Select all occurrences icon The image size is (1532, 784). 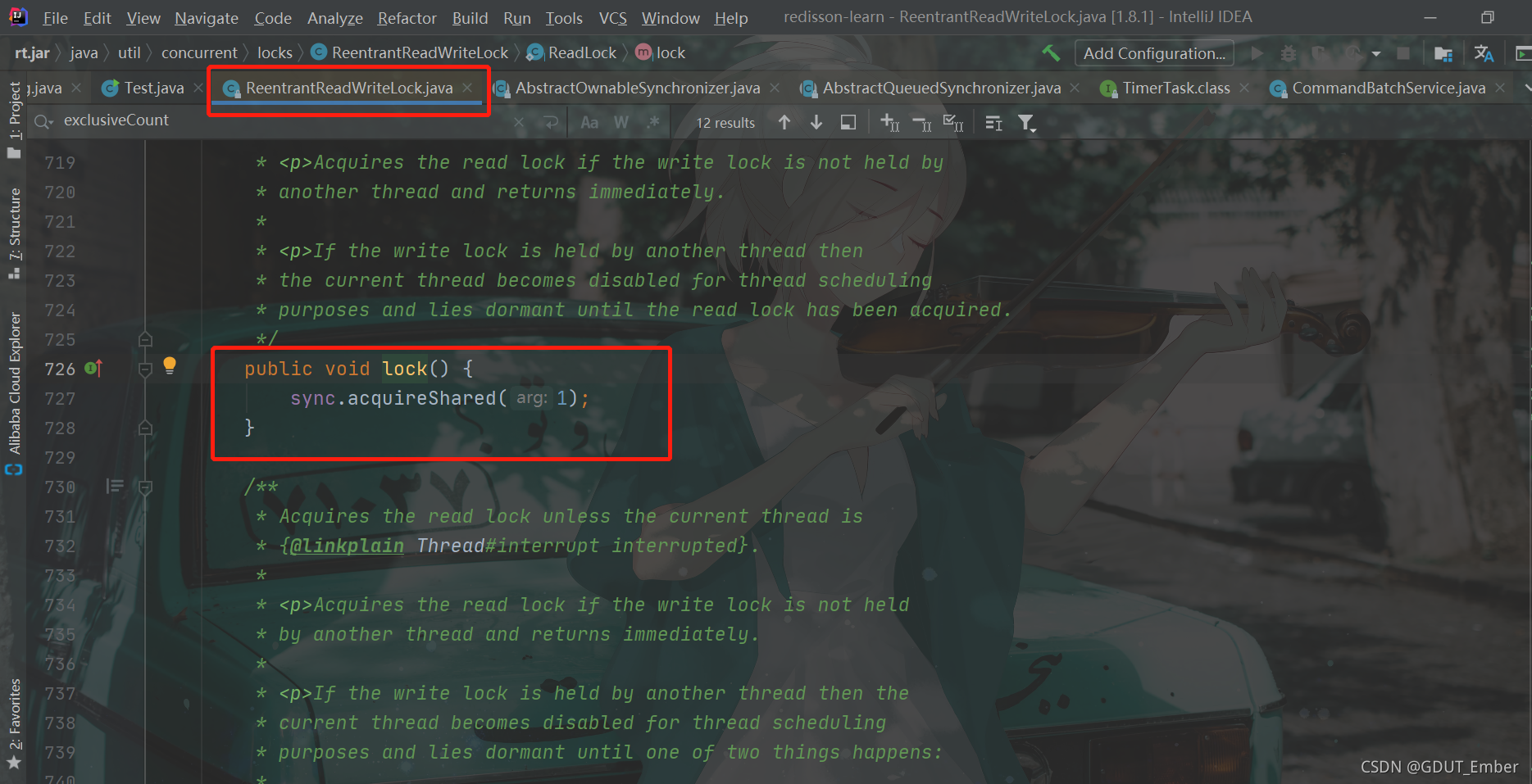point(953,123)
